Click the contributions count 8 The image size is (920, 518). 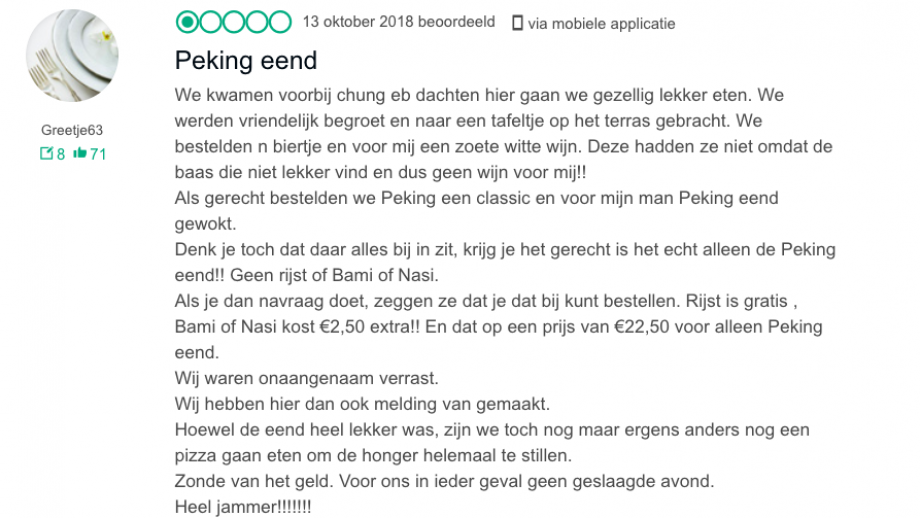60,154
